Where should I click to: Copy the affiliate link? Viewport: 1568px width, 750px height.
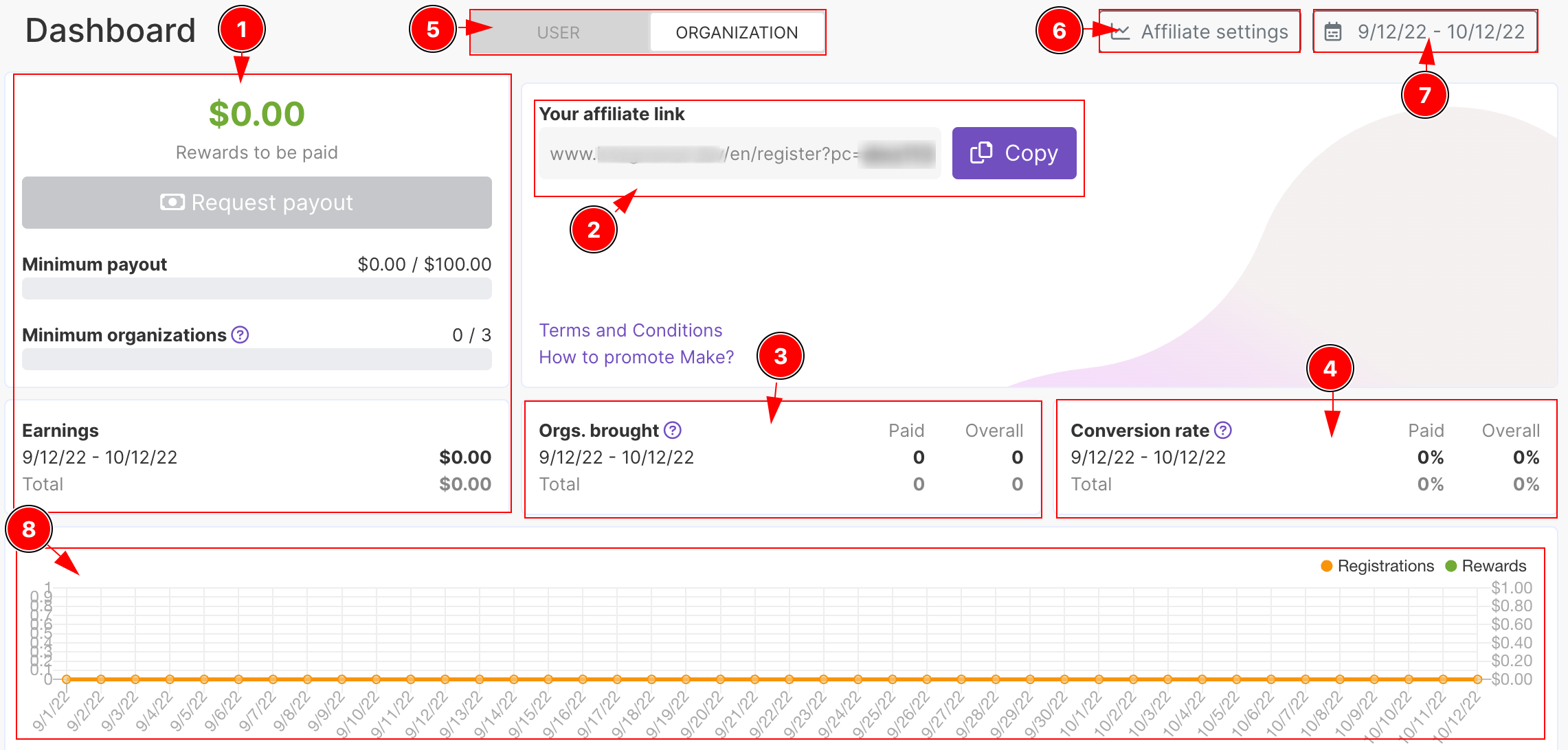1014,152
